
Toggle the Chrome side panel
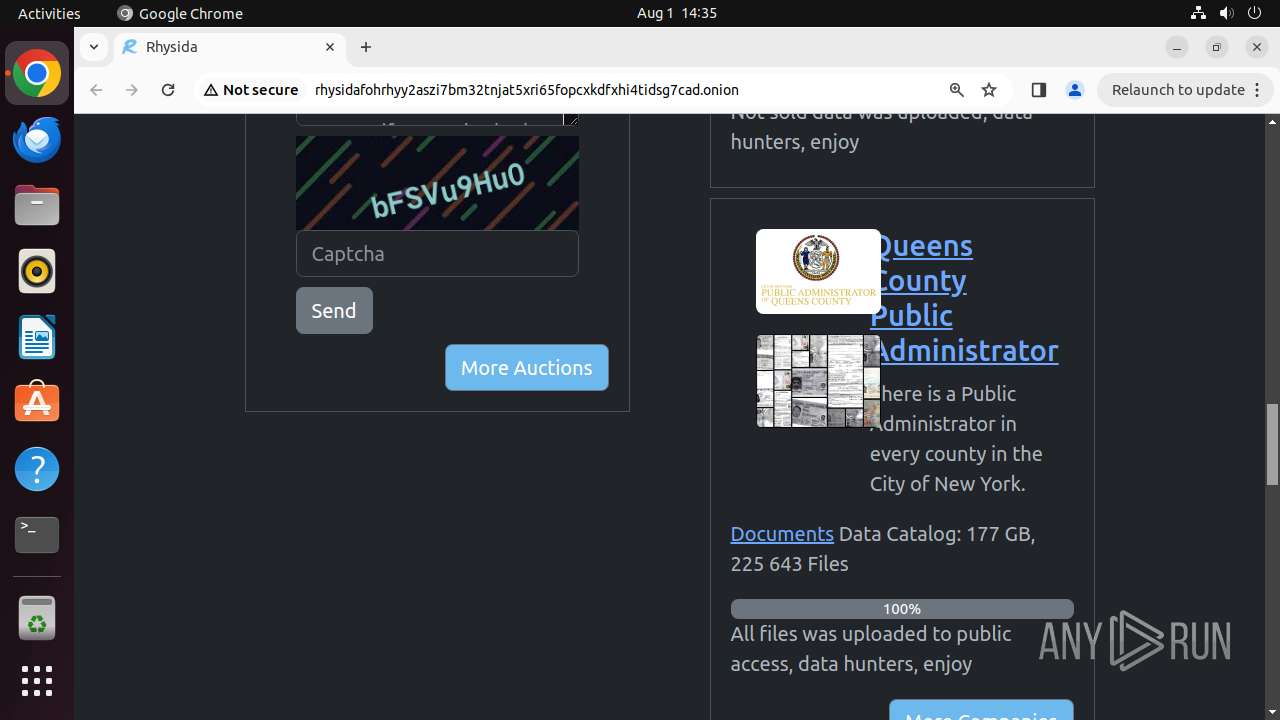(x=1039, y=90)
